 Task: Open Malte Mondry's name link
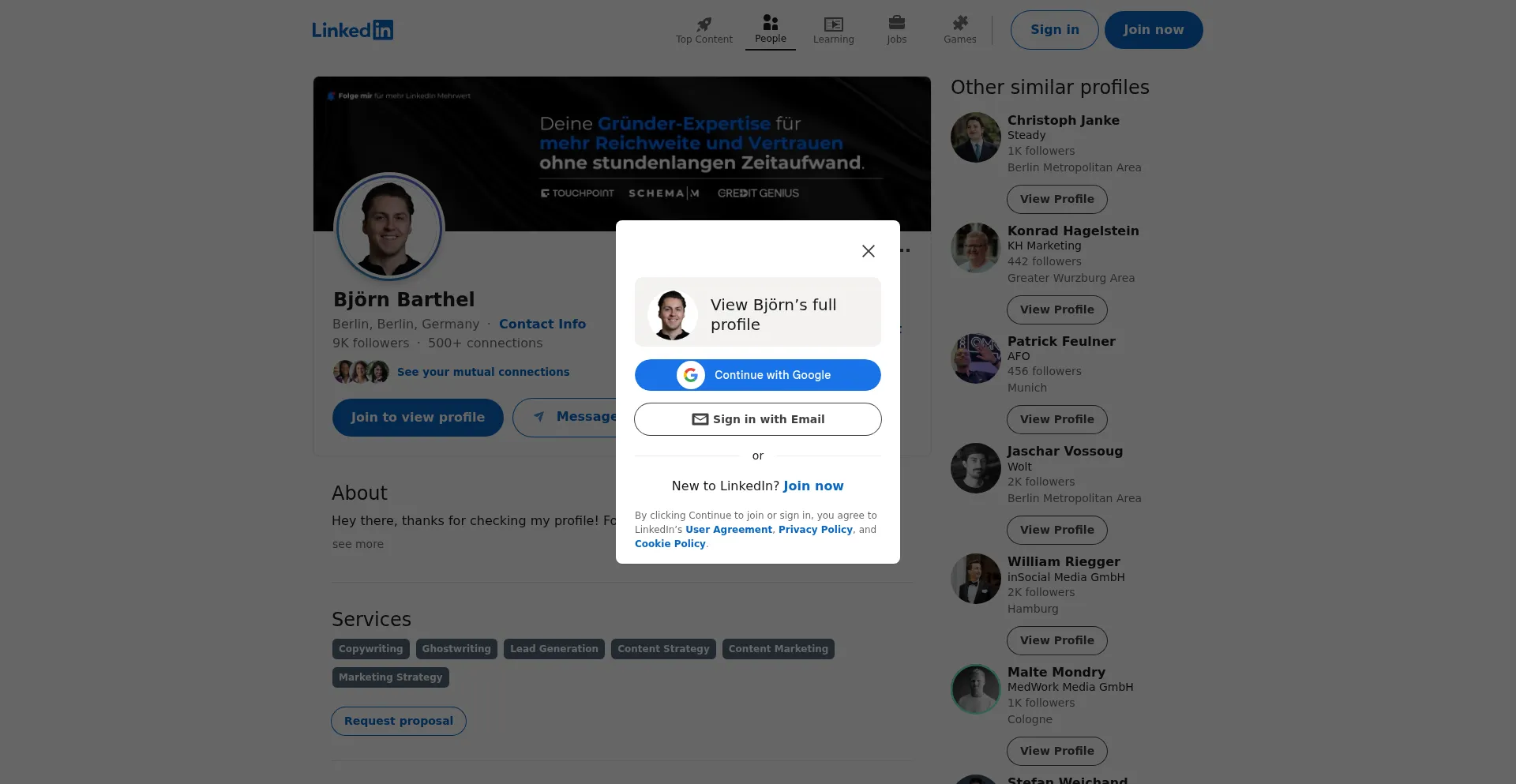pyautogui.click(x=1056, y=672)
